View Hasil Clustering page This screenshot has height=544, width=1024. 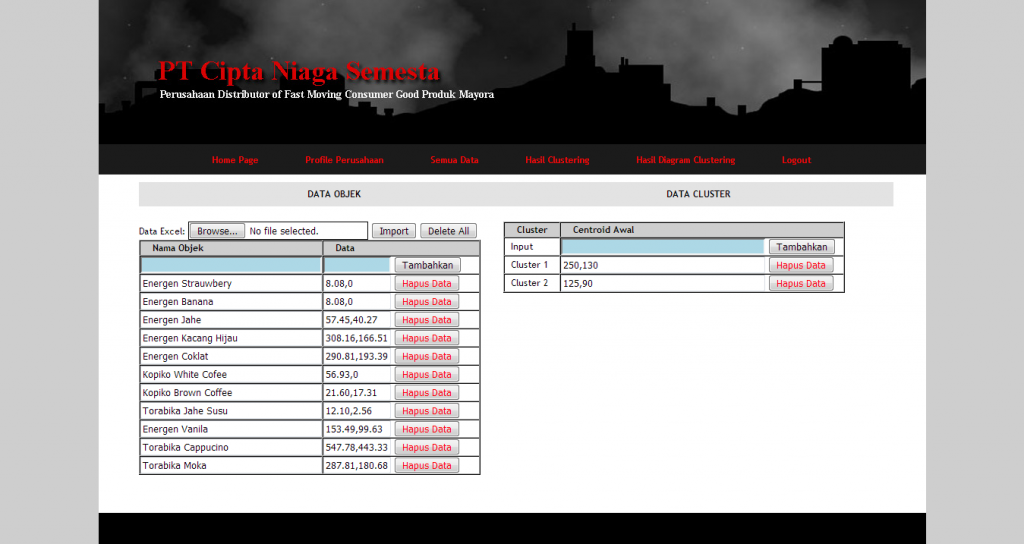coord(557,160)
